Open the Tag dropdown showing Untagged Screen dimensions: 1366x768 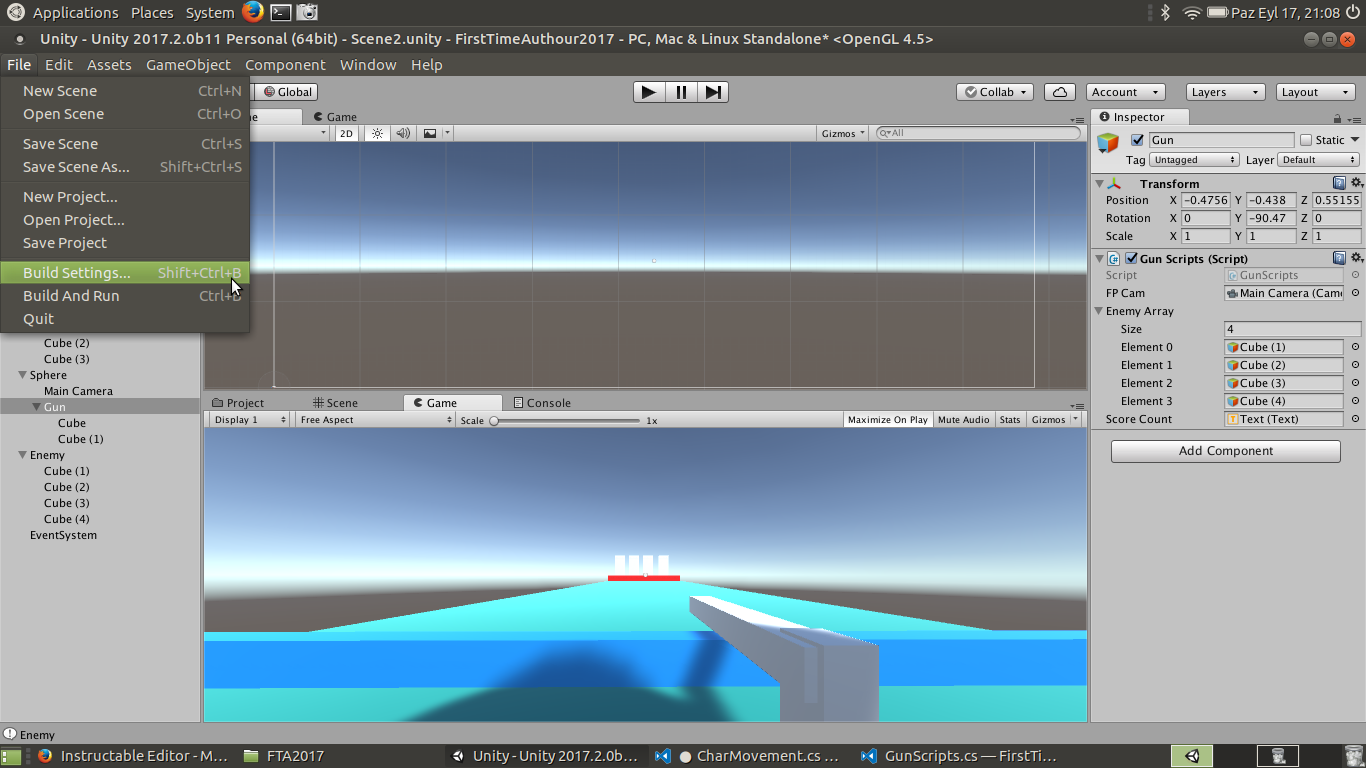(1195, 159)
